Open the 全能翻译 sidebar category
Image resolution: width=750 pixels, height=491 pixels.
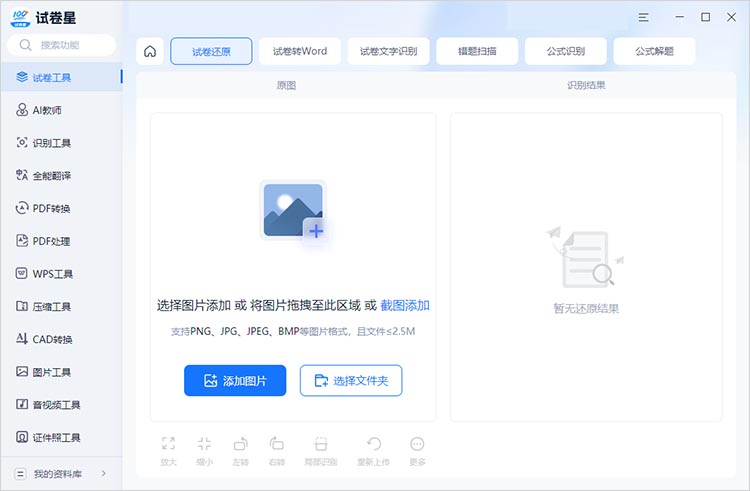coord(61,175)
